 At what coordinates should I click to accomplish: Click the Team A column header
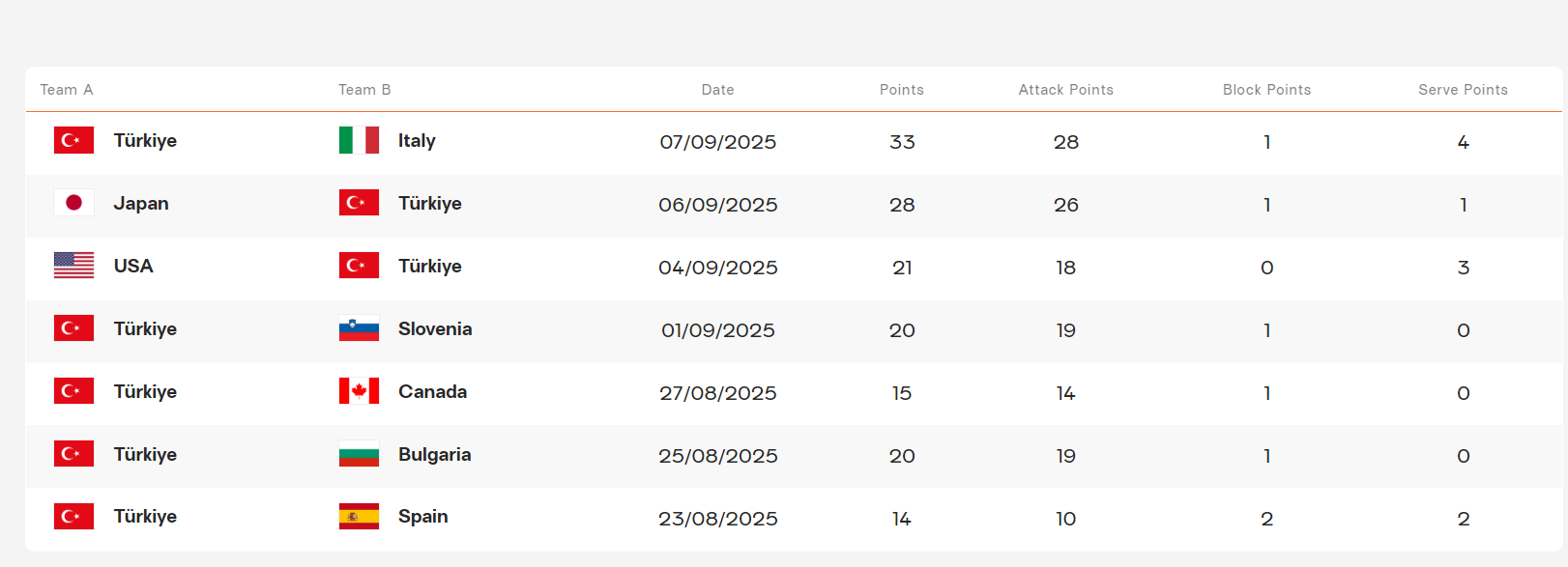[67, 90]
